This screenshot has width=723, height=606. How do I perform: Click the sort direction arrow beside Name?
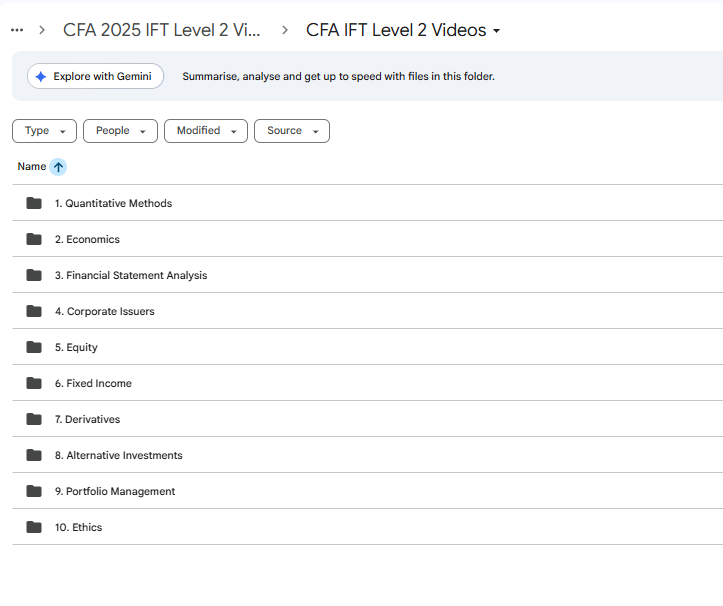click(58, 167)
